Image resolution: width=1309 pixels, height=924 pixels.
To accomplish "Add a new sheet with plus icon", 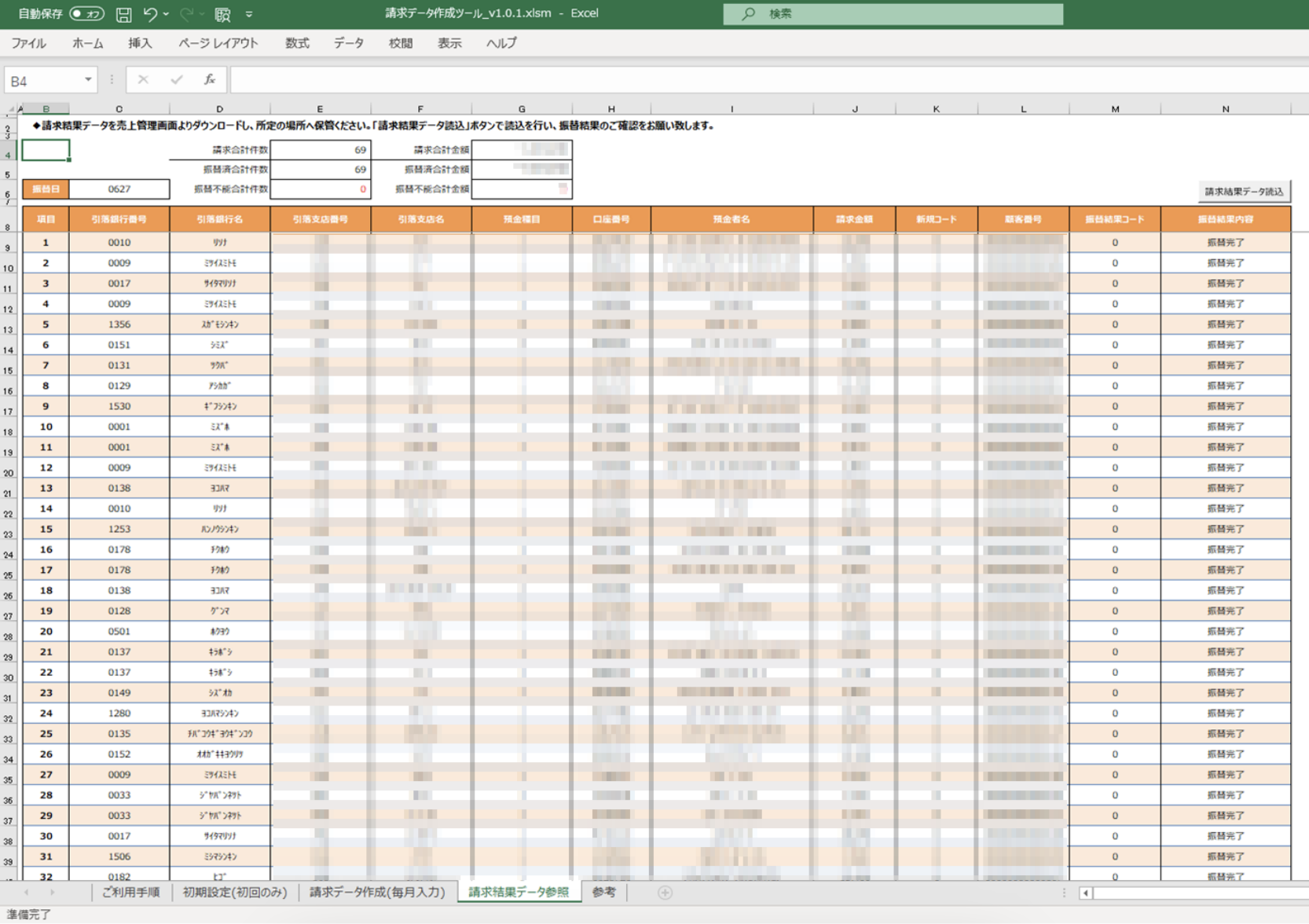I will pos(665,893).
